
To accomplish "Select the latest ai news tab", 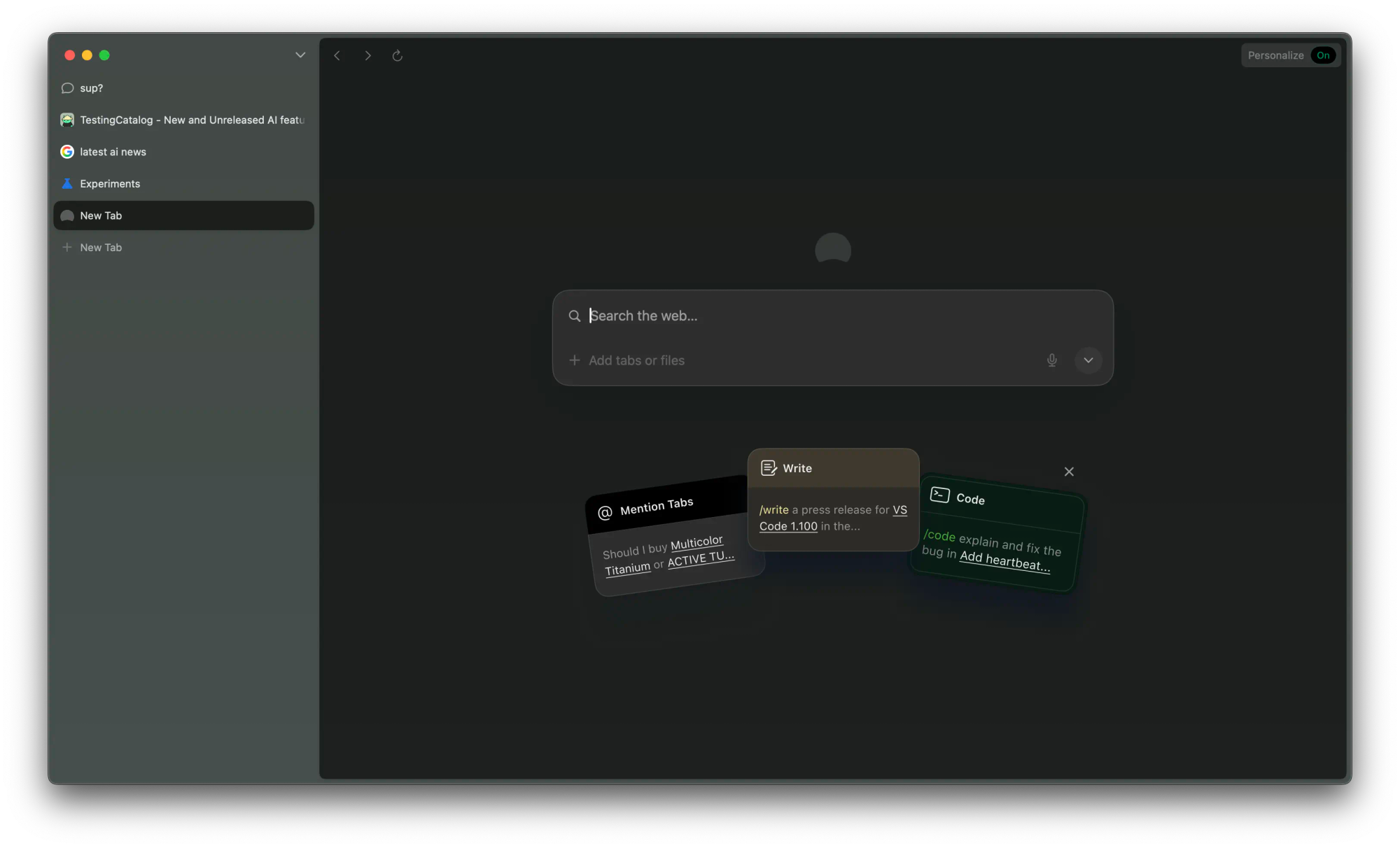I will click(113, 152).
